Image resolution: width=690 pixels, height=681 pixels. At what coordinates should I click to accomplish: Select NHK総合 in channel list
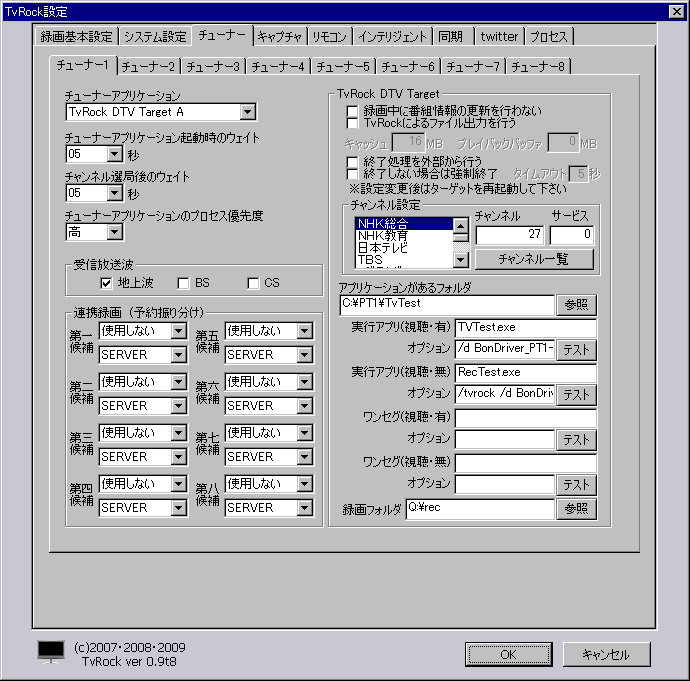(x=404, y=224)
